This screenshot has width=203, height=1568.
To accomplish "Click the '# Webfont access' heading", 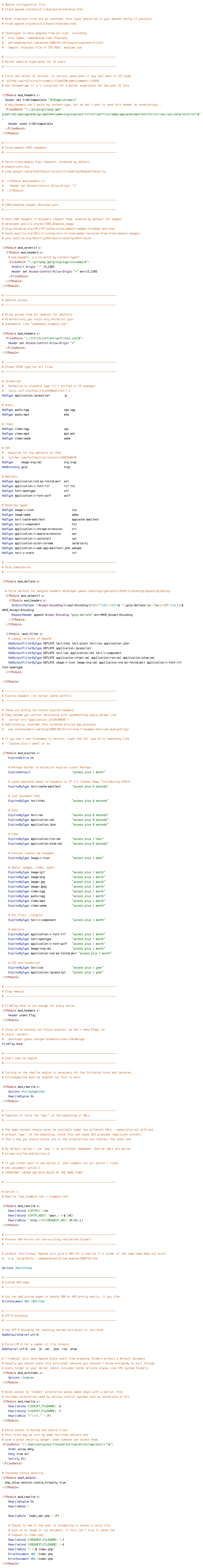I will tap(15, 300).
